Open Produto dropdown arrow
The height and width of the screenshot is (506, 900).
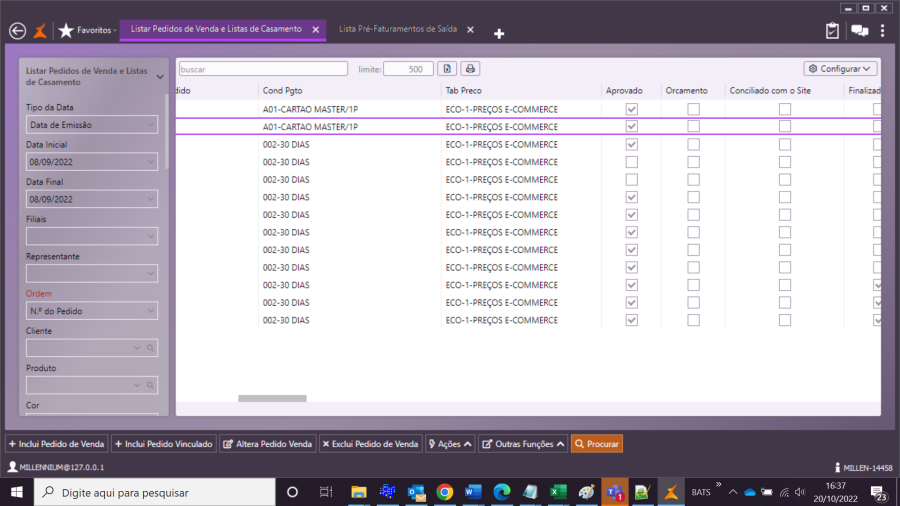click(137, 386)
